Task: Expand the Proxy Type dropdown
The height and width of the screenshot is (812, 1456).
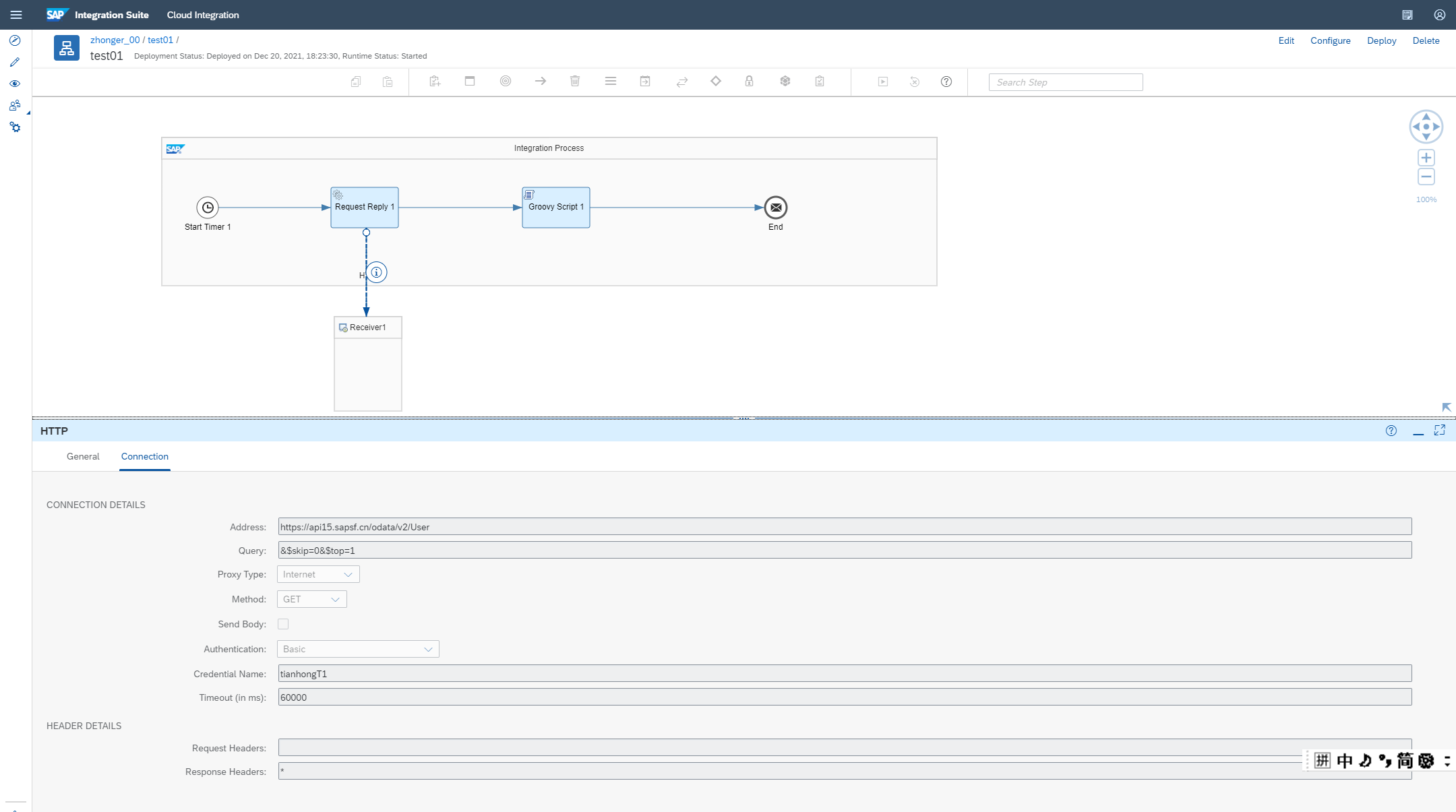Action: pyautogui.click(x=318, y=574)
